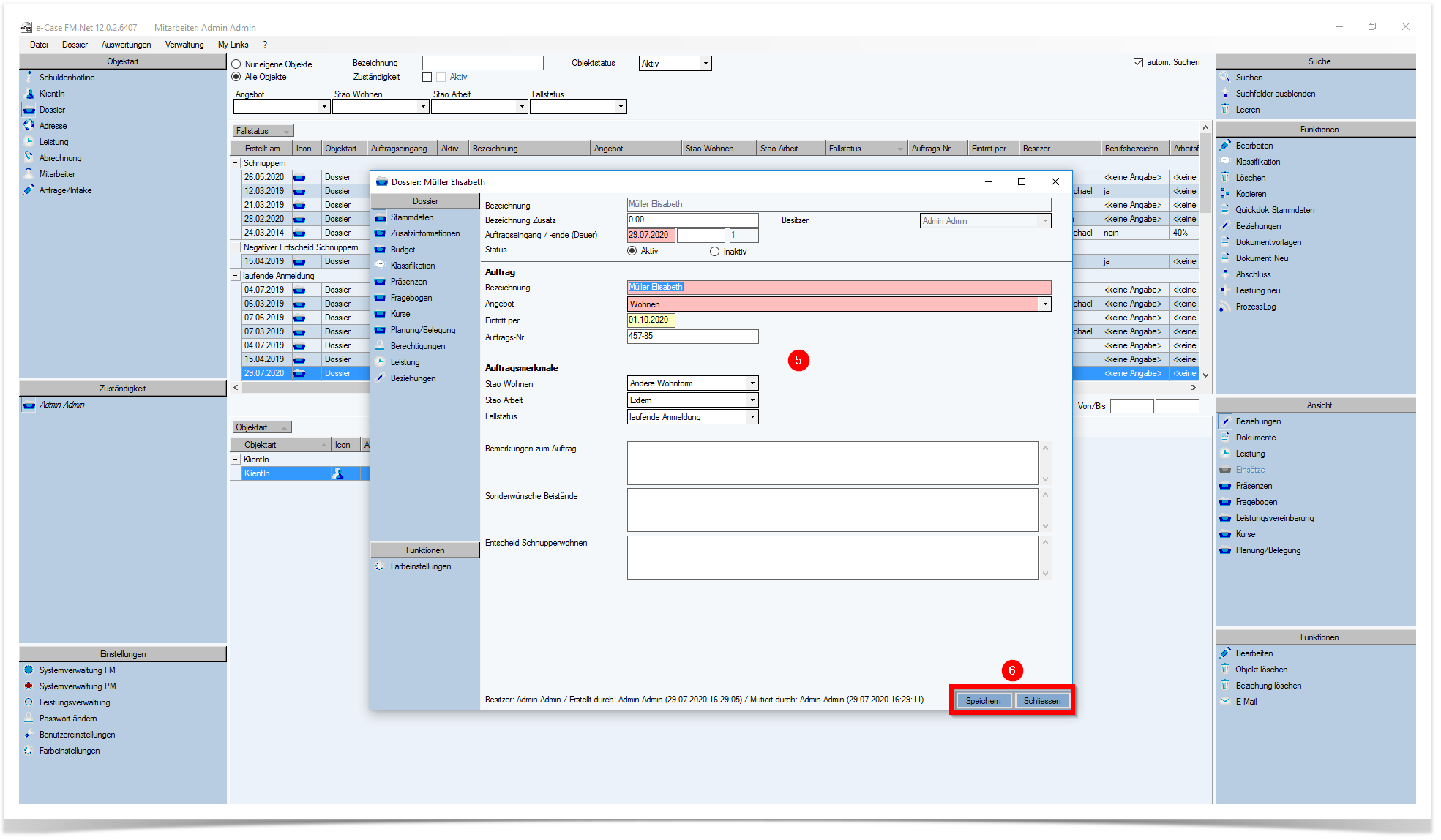Select the Nur eigene Objekte radio button

236,64
